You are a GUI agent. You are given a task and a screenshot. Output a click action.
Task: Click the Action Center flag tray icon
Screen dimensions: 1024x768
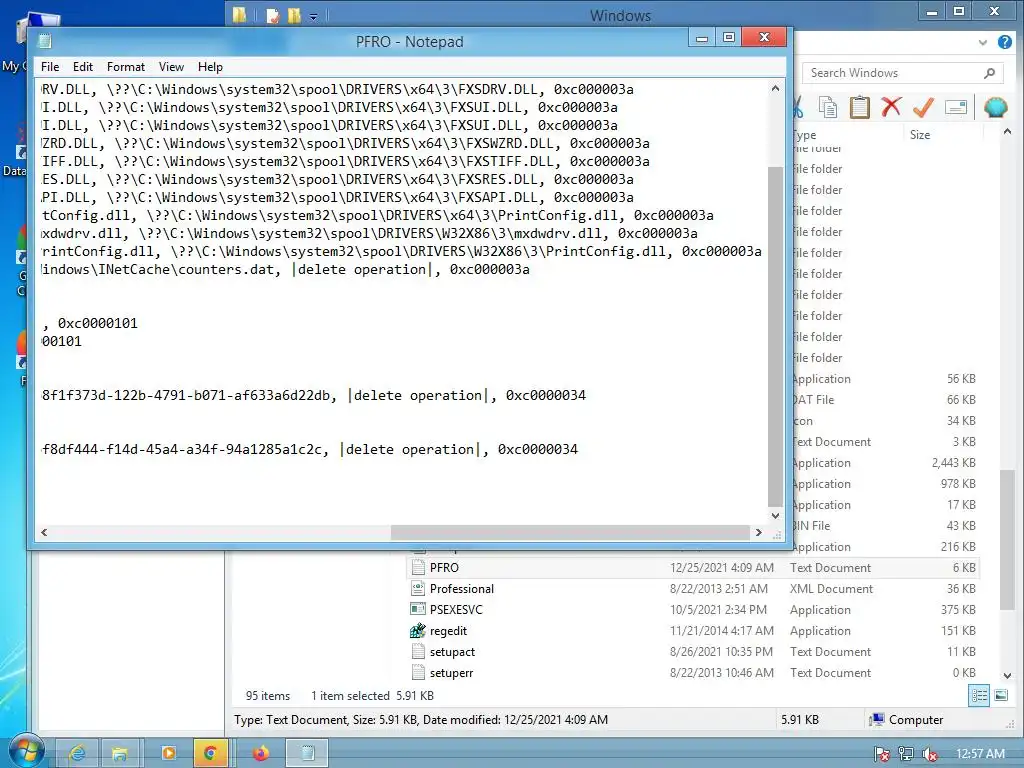click(882, 754)
